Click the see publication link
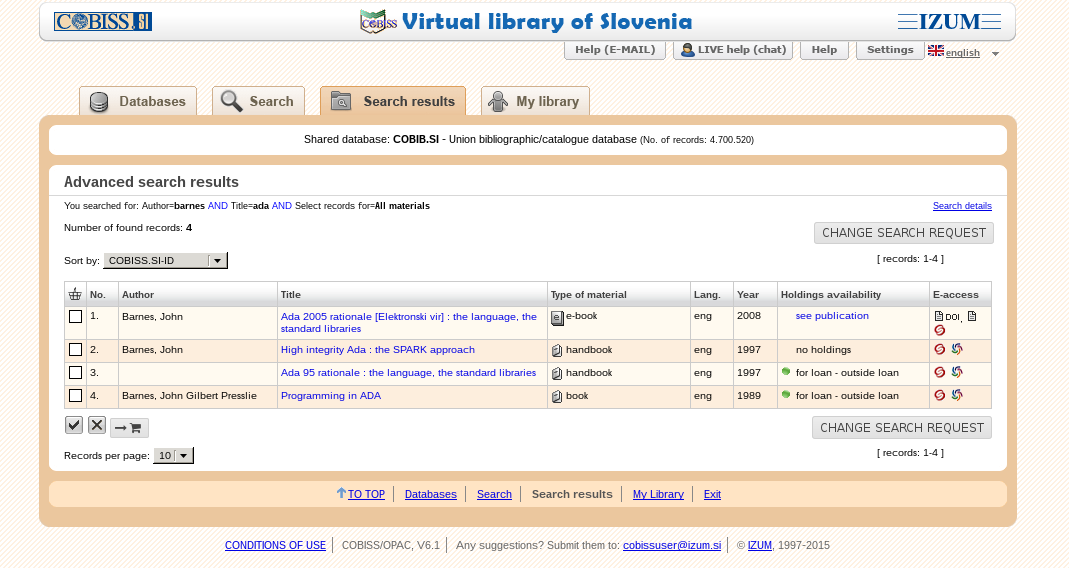The image size is (1069, 580). tap(832, 316)
